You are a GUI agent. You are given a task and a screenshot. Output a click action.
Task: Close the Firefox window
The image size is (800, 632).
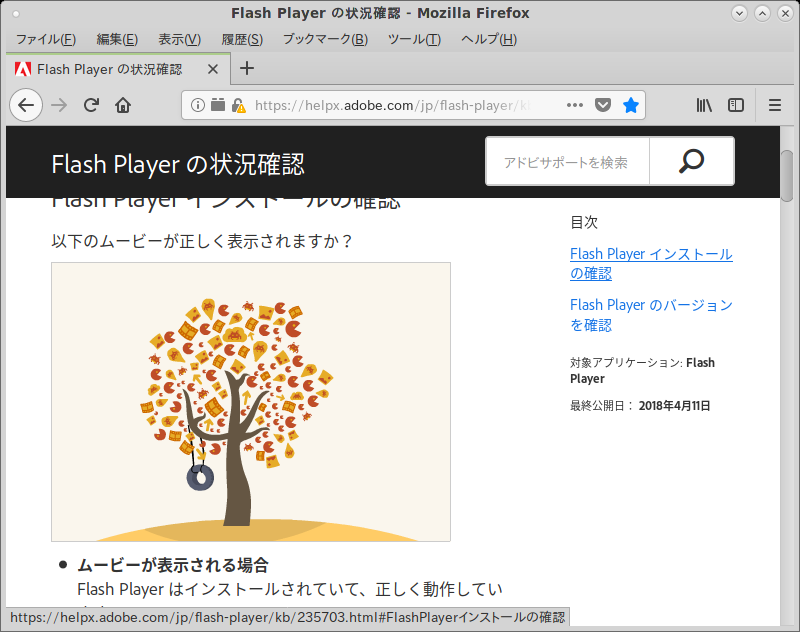(785, 13)
